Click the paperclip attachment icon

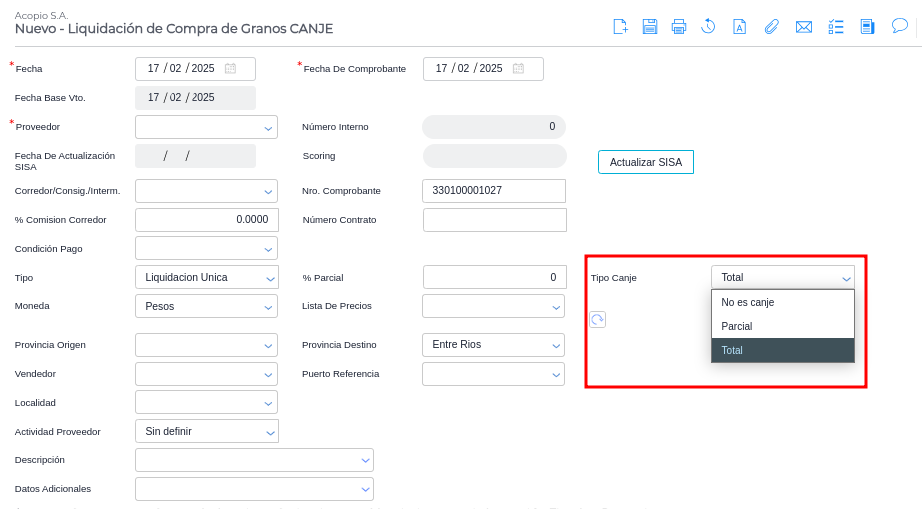pyautogui.click(x=771, y=27)
